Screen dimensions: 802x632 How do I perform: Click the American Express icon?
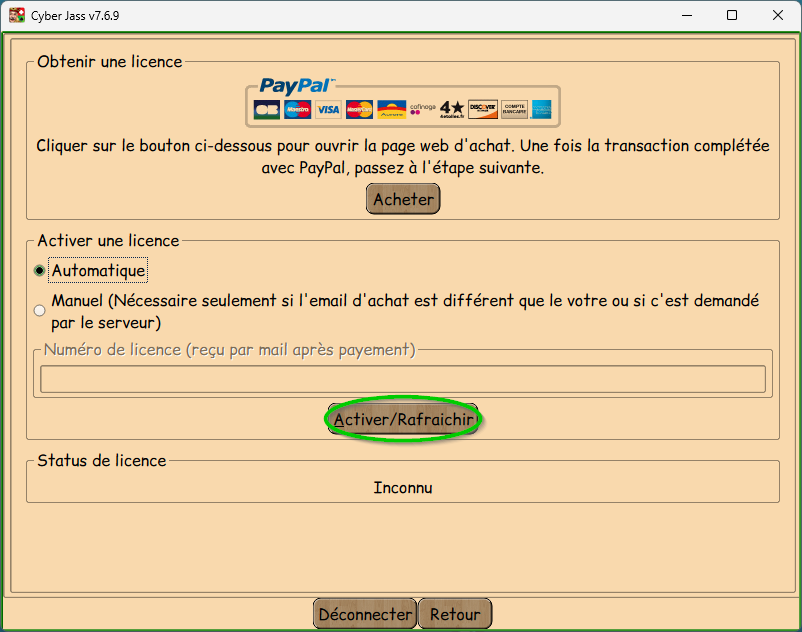542,109
